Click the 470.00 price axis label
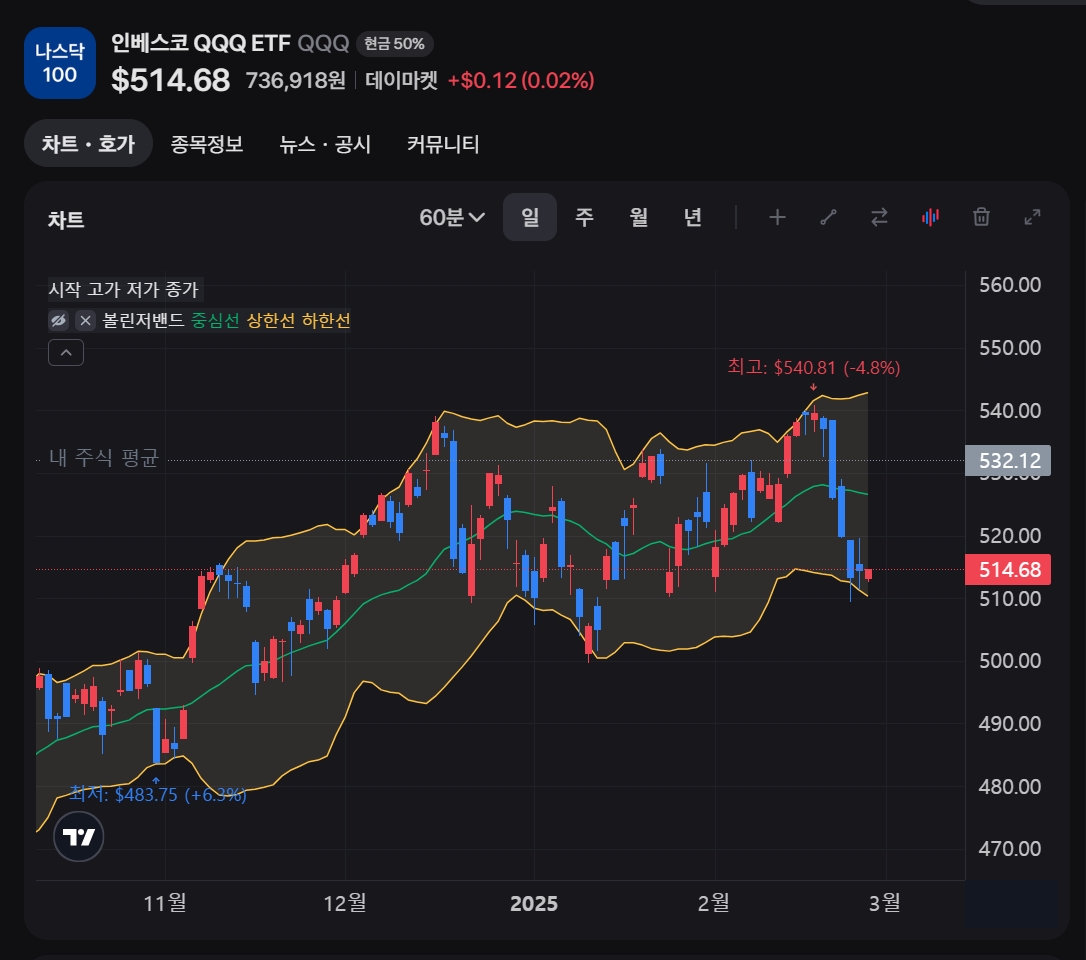 [x=1010, y=848]
